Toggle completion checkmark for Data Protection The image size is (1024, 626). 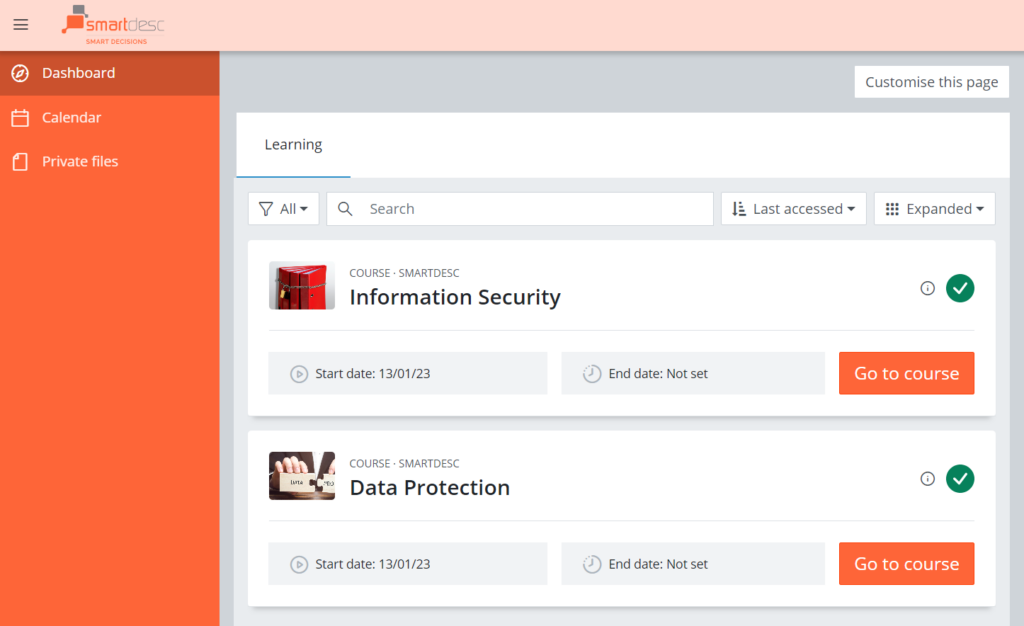point(959,478)
